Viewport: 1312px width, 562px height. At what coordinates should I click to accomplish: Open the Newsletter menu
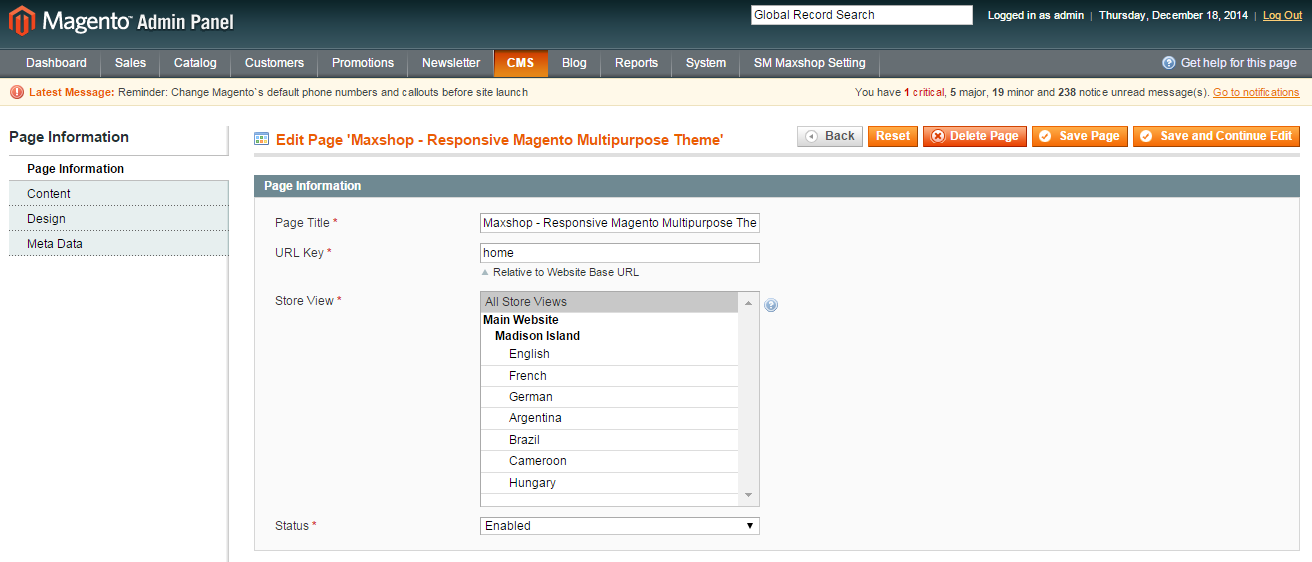click(x=451, y=63)
